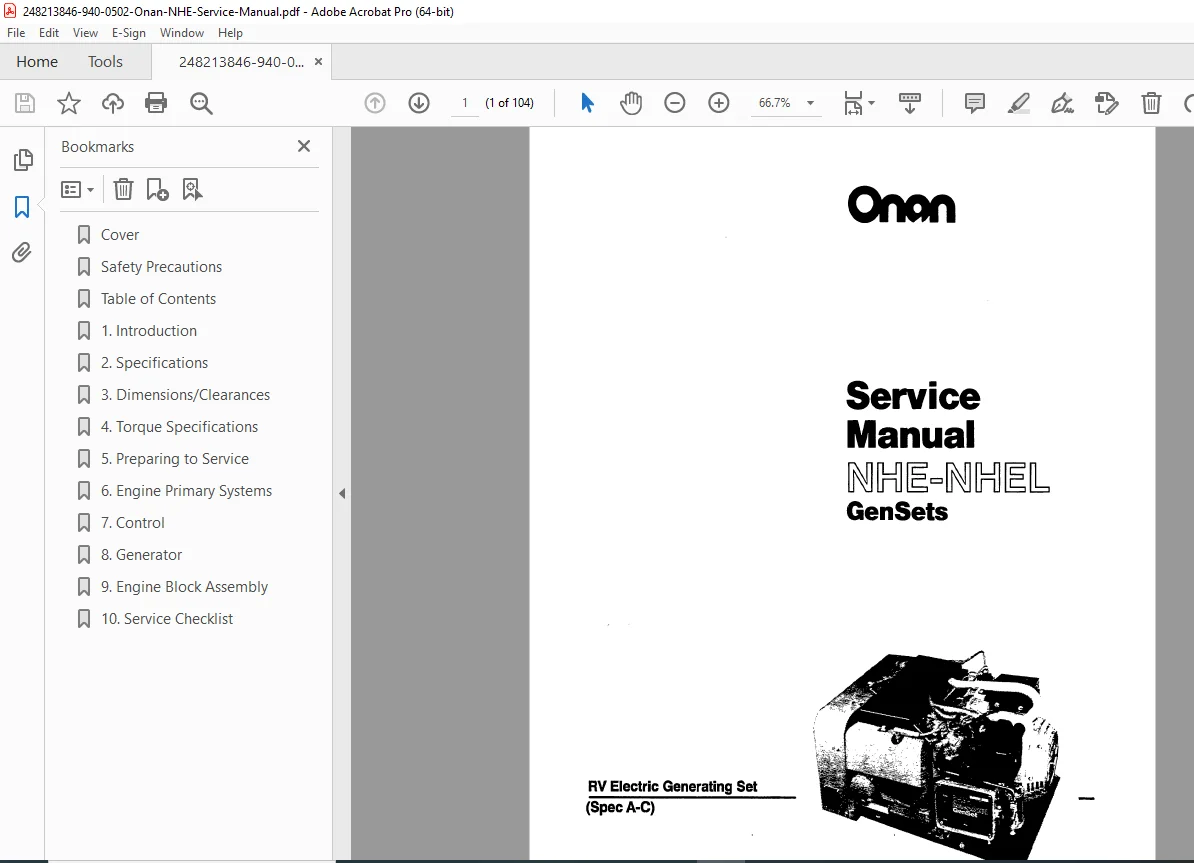This screenshot has width=1194, height=863.
Task: Open bookmark 9. Engine Block Assembly
Action: point(184,587)
